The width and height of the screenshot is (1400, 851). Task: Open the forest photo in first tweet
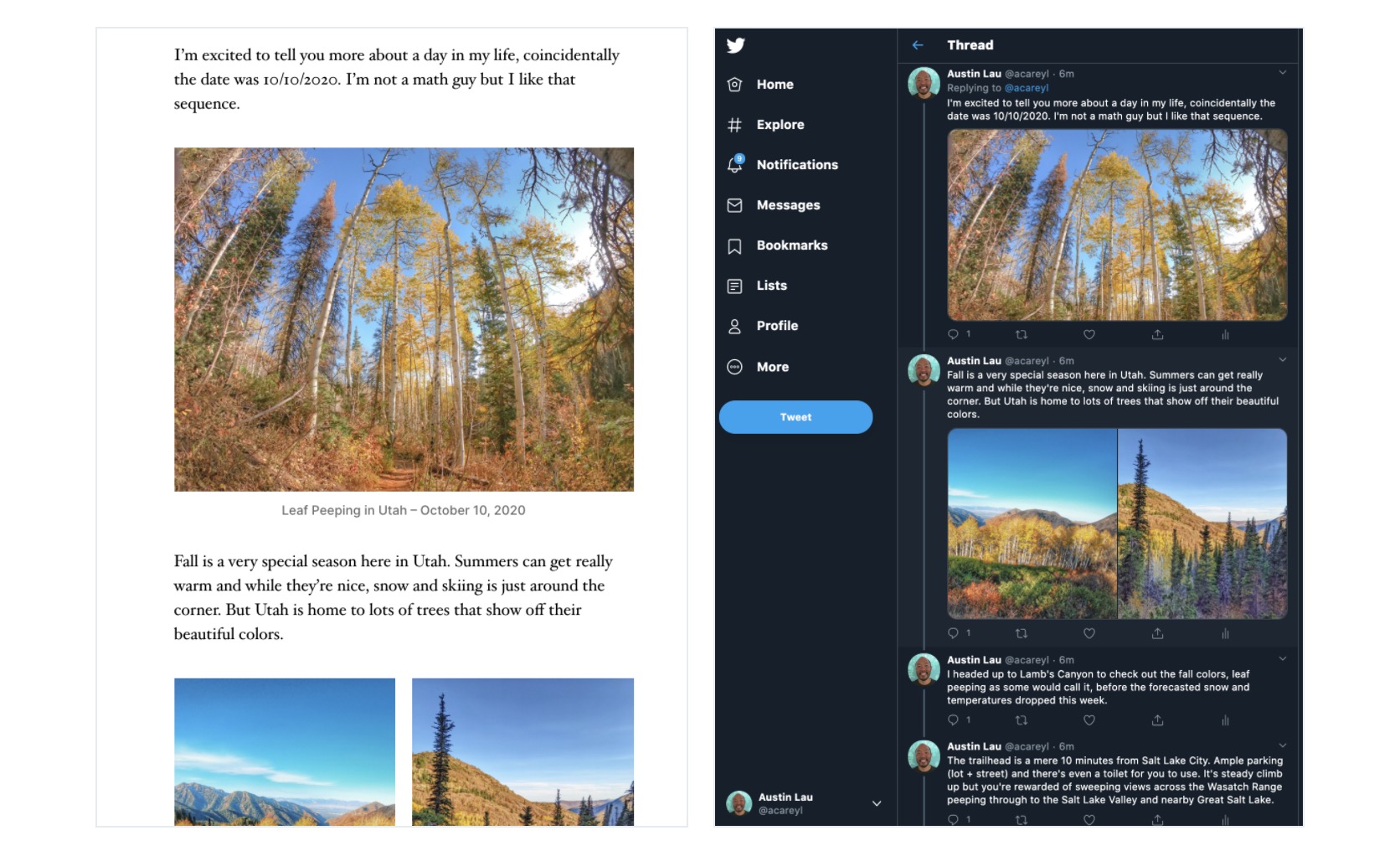(x=1116, y=224)
